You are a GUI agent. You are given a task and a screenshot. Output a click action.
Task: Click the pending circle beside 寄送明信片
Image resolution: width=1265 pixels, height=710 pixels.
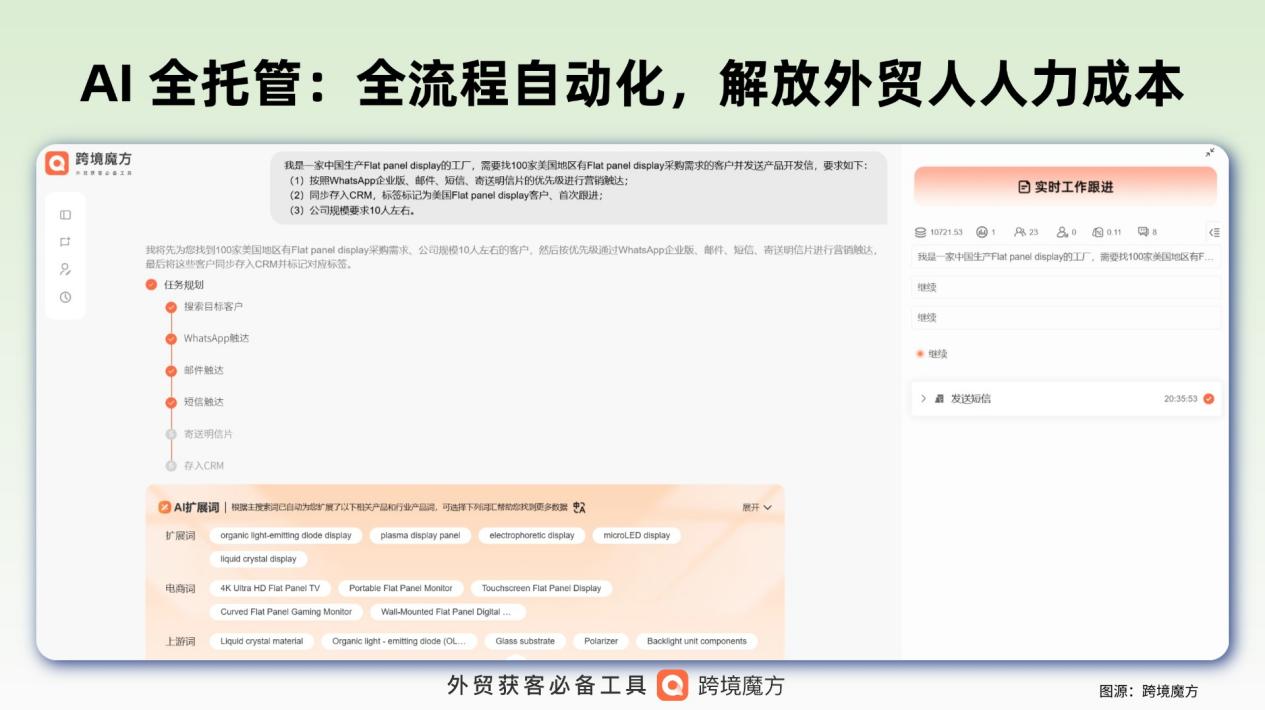(171, 434)
